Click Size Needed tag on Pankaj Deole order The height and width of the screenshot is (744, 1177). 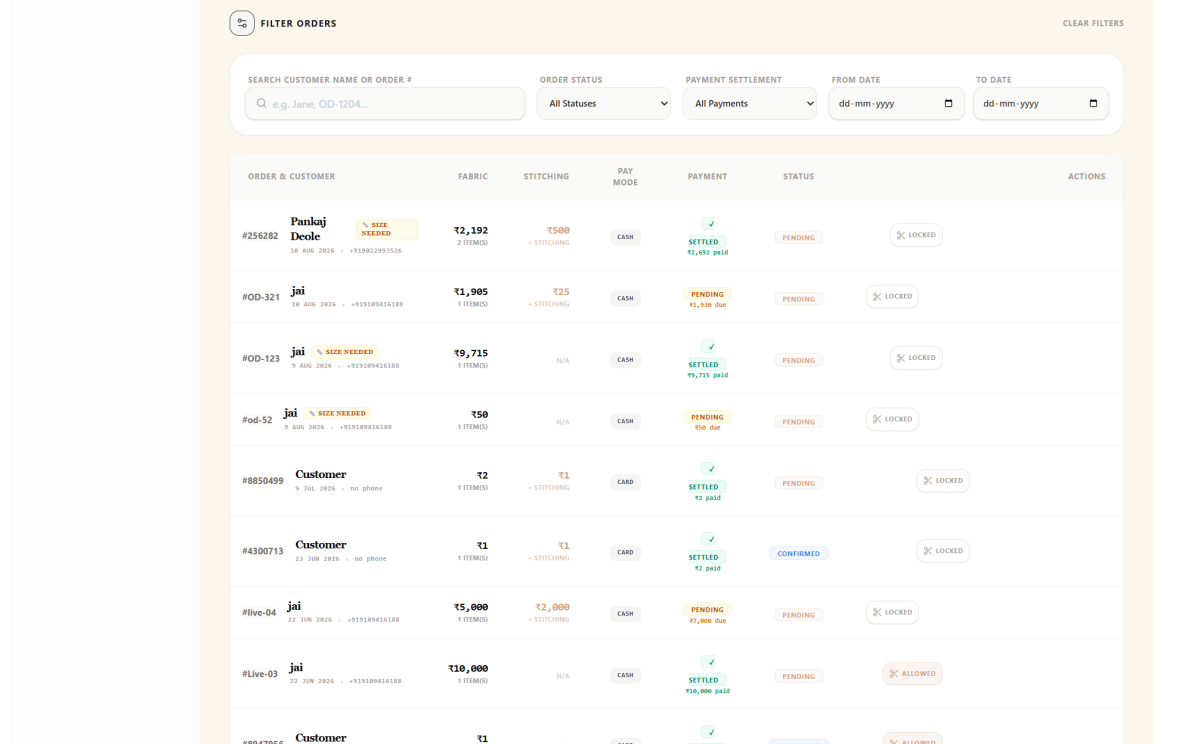[x=386, y=229]
